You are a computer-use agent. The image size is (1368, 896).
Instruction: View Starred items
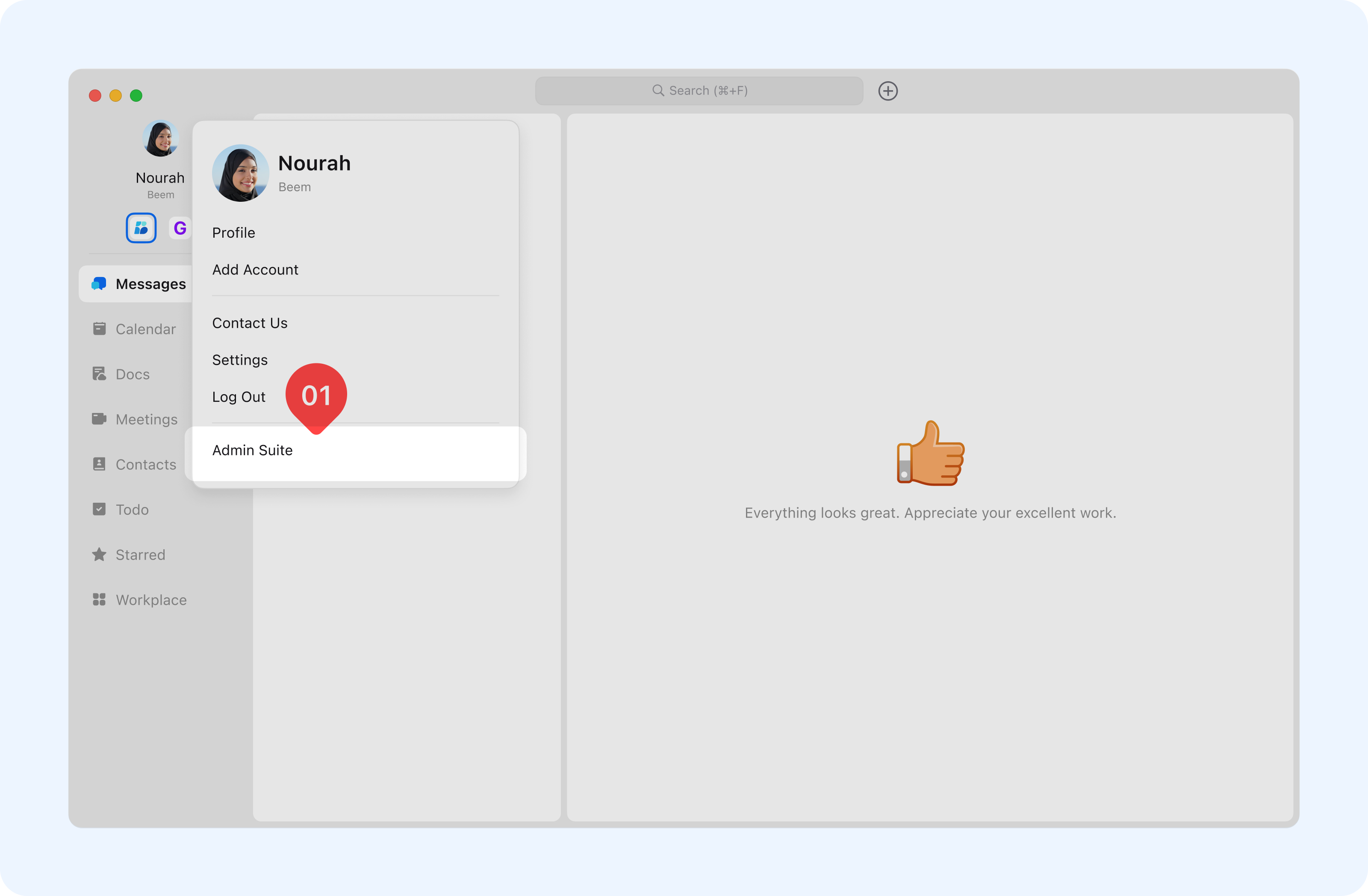click(140, 554)
